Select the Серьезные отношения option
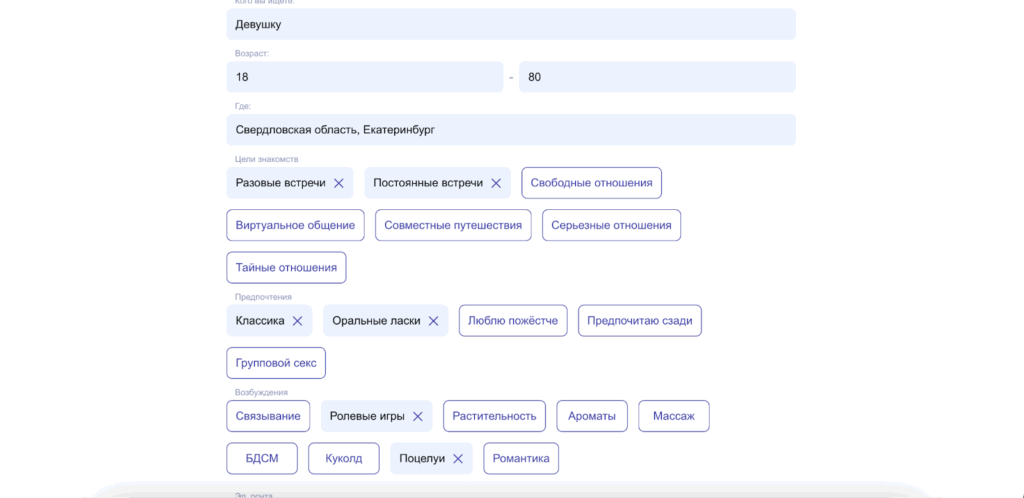The image size is (1024, 498). 611,225
